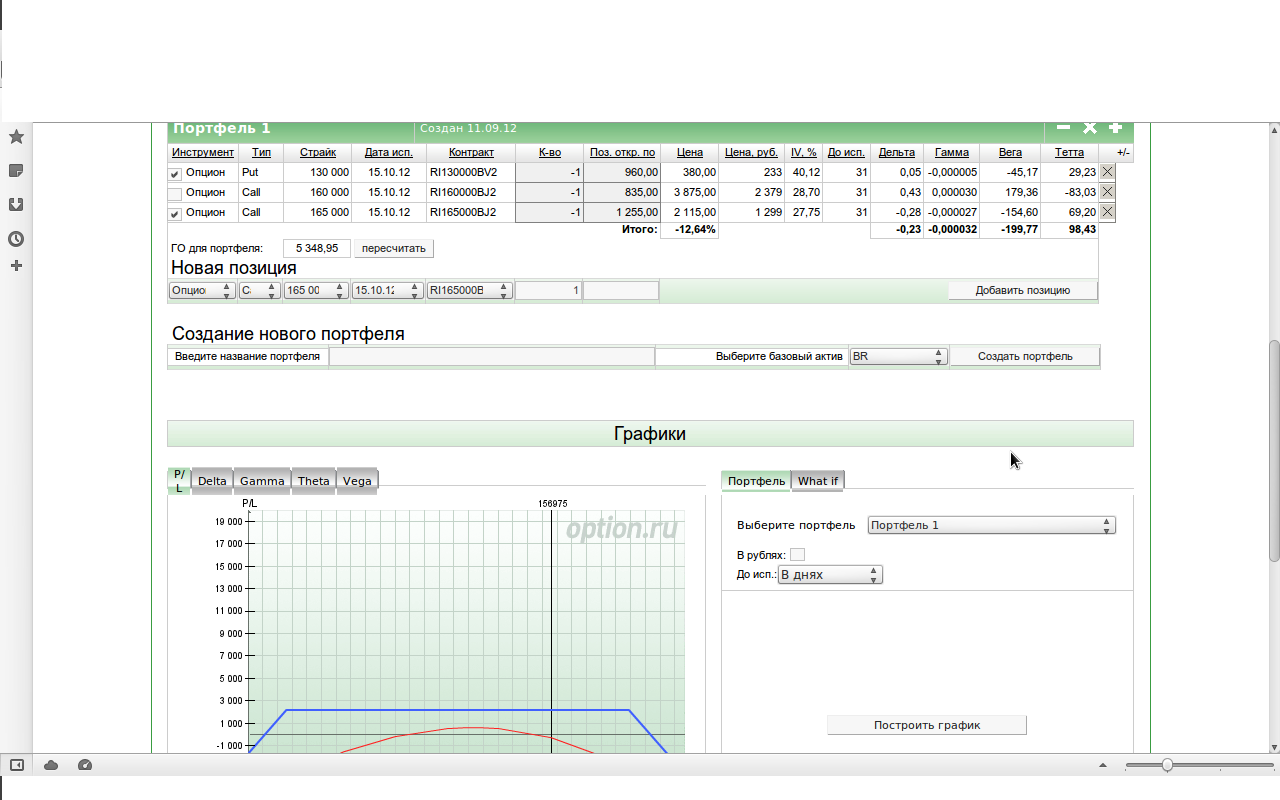1280x800 pixels.
Task: Remove the Call 160 000 option row
Action: [1107, 192]
